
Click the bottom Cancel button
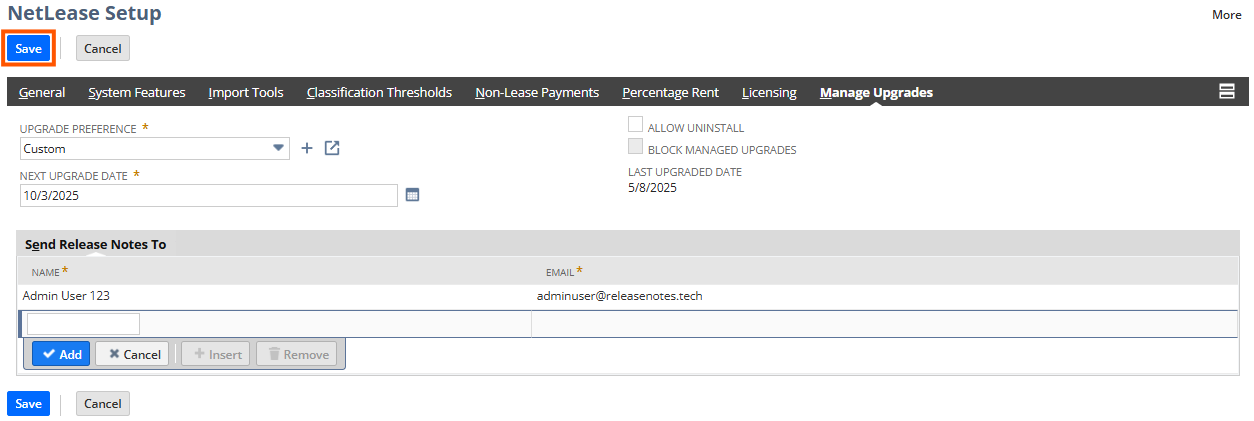click(102, 403)
